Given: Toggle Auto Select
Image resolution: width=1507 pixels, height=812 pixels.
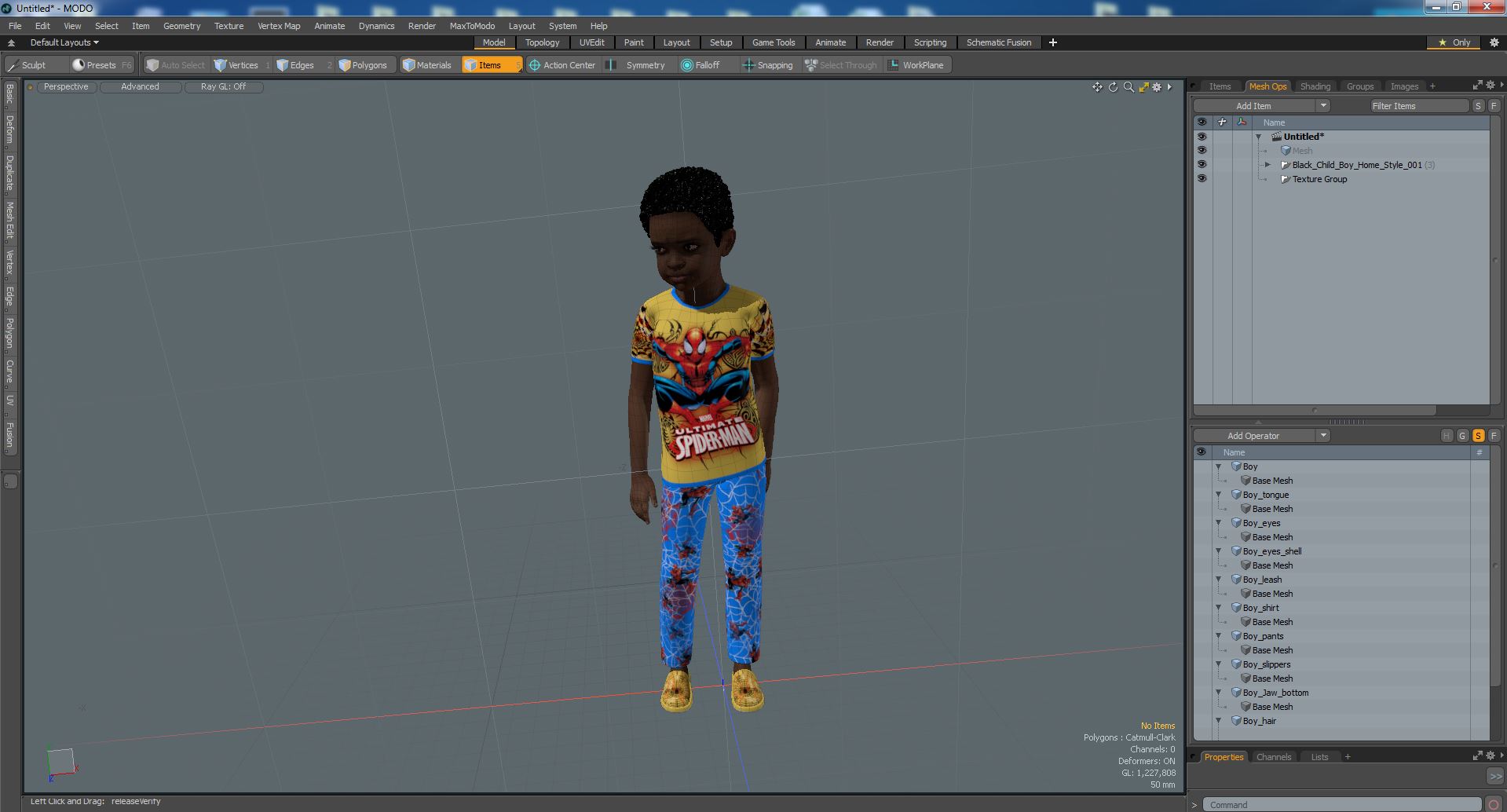Looking at the screenshot, I should click(176, 65).
